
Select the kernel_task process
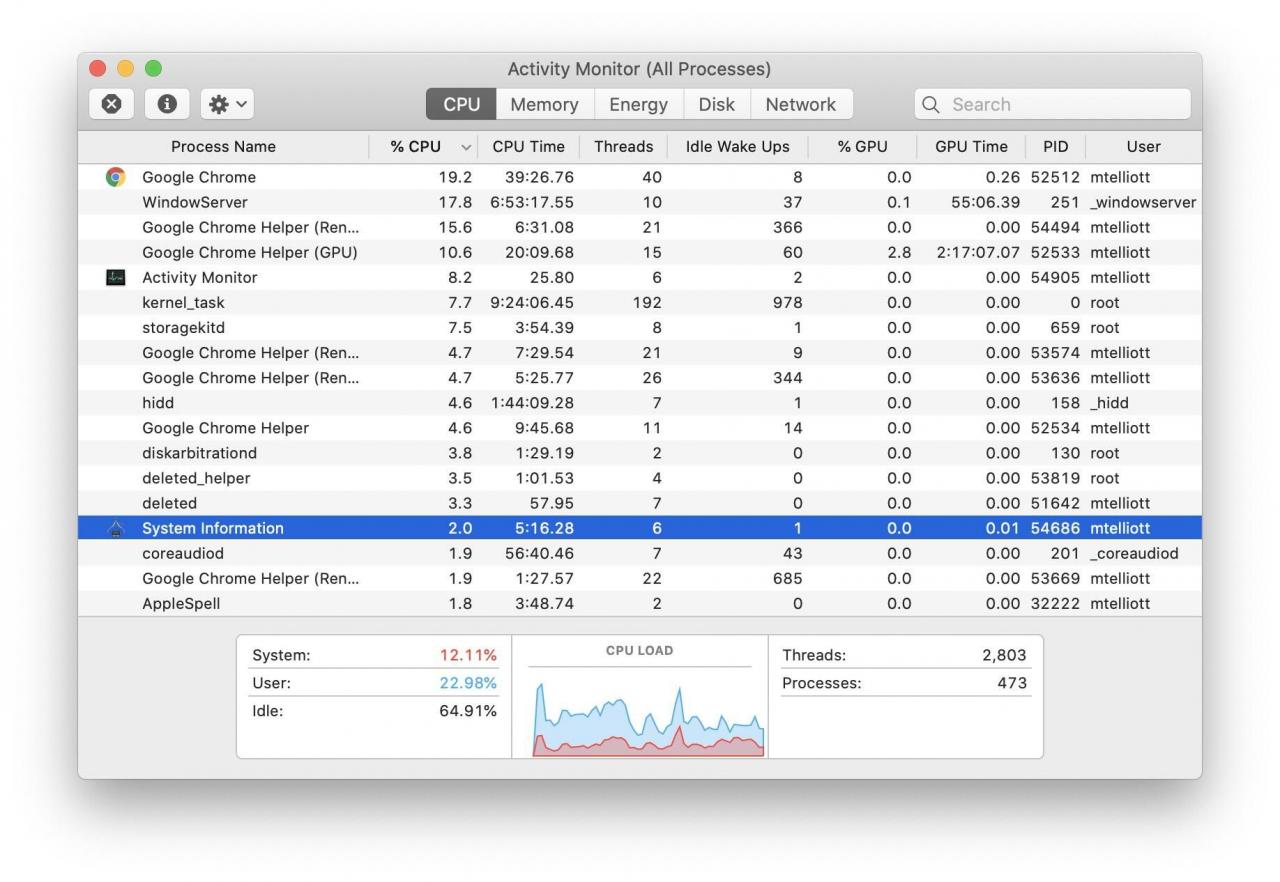[x=640, y=302]
